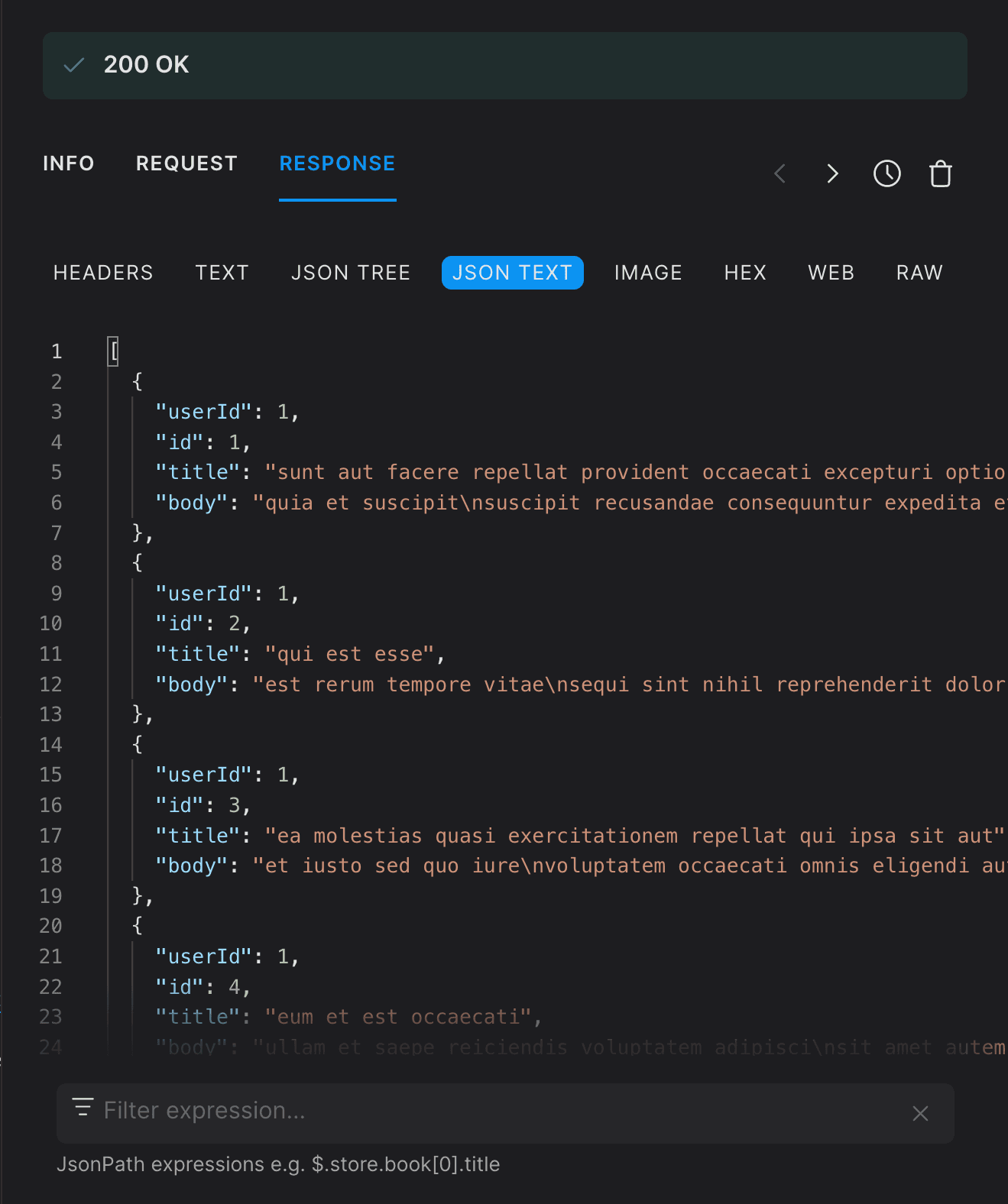Click the "id": 1 line

click(203, 442)
